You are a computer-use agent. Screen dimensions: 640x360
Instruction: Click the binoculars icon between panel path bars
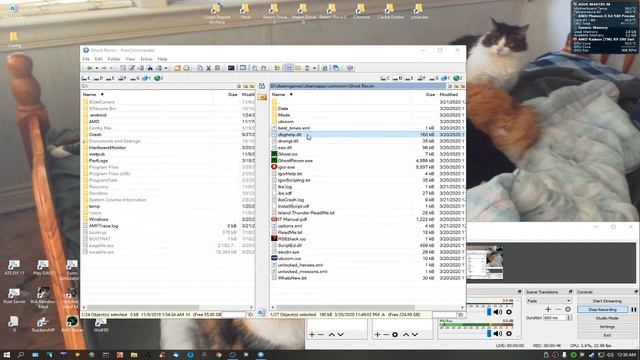262,86
